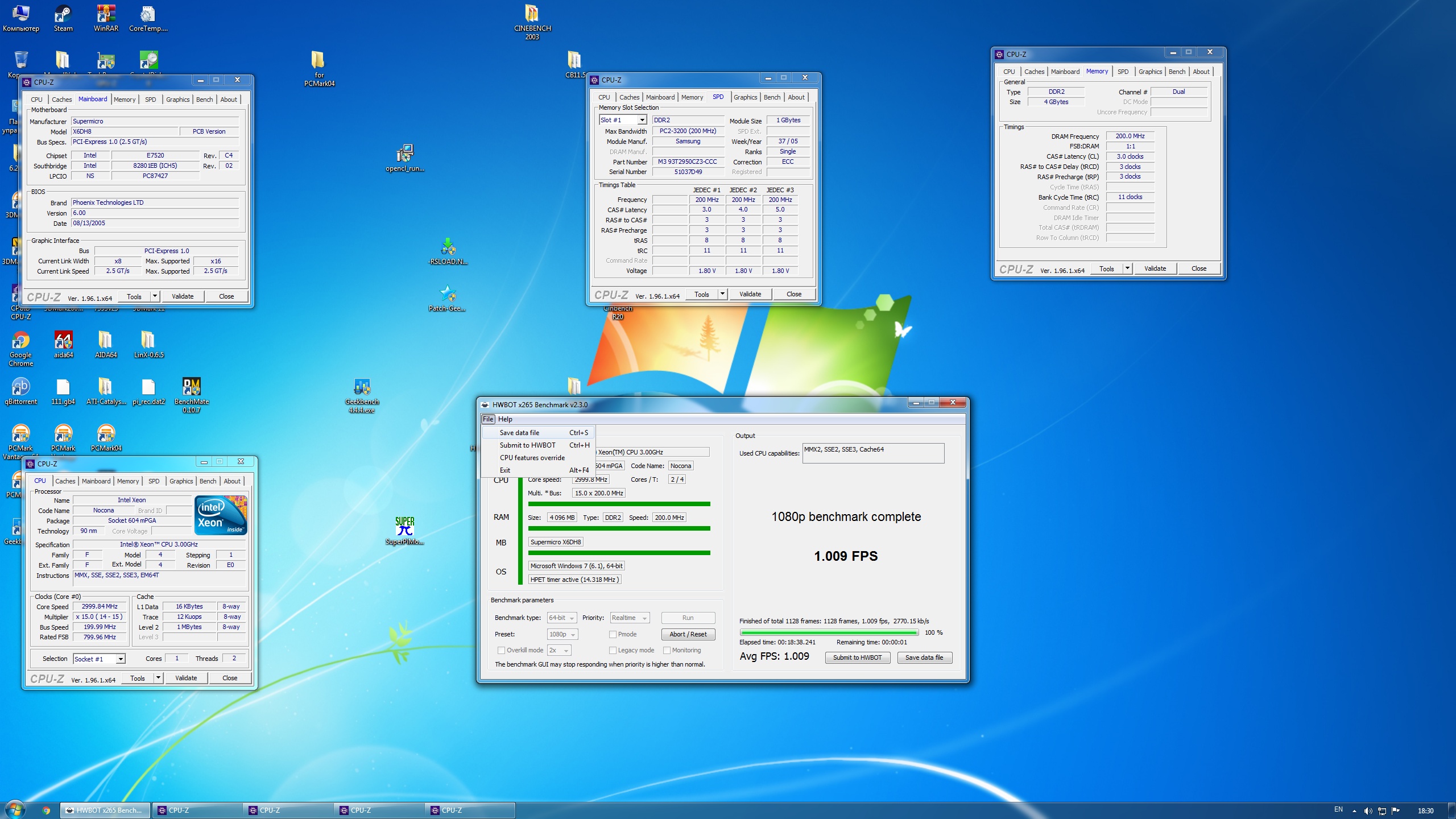This screenshot has height=819, width=1456.
Task: Launch qBittorrent from the desktop
Action: pyautogui.click(x=20, y=391)
